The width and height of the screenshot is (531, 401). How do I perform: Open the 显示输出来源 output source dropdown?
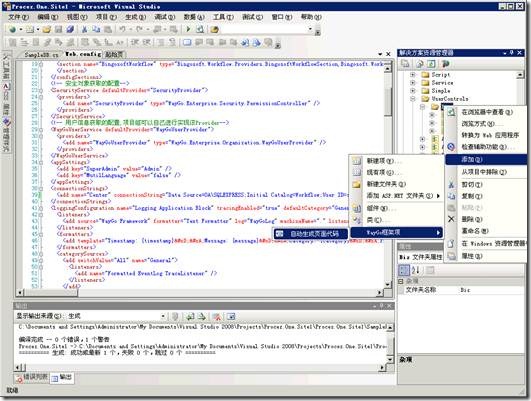point(163,316)
